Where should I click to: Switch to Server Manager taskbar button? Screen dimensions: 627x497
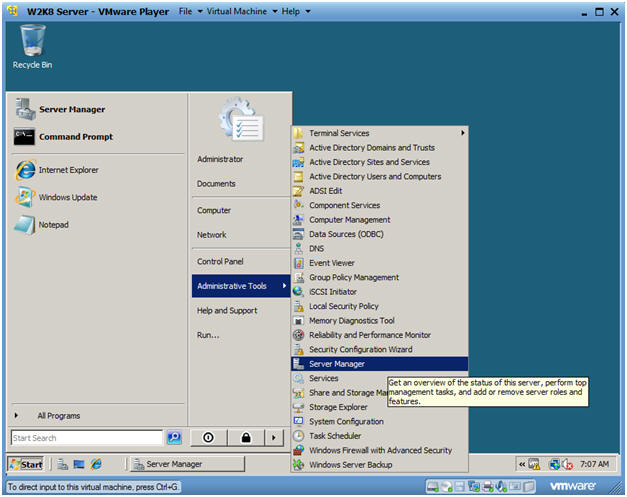pos(188,464)
